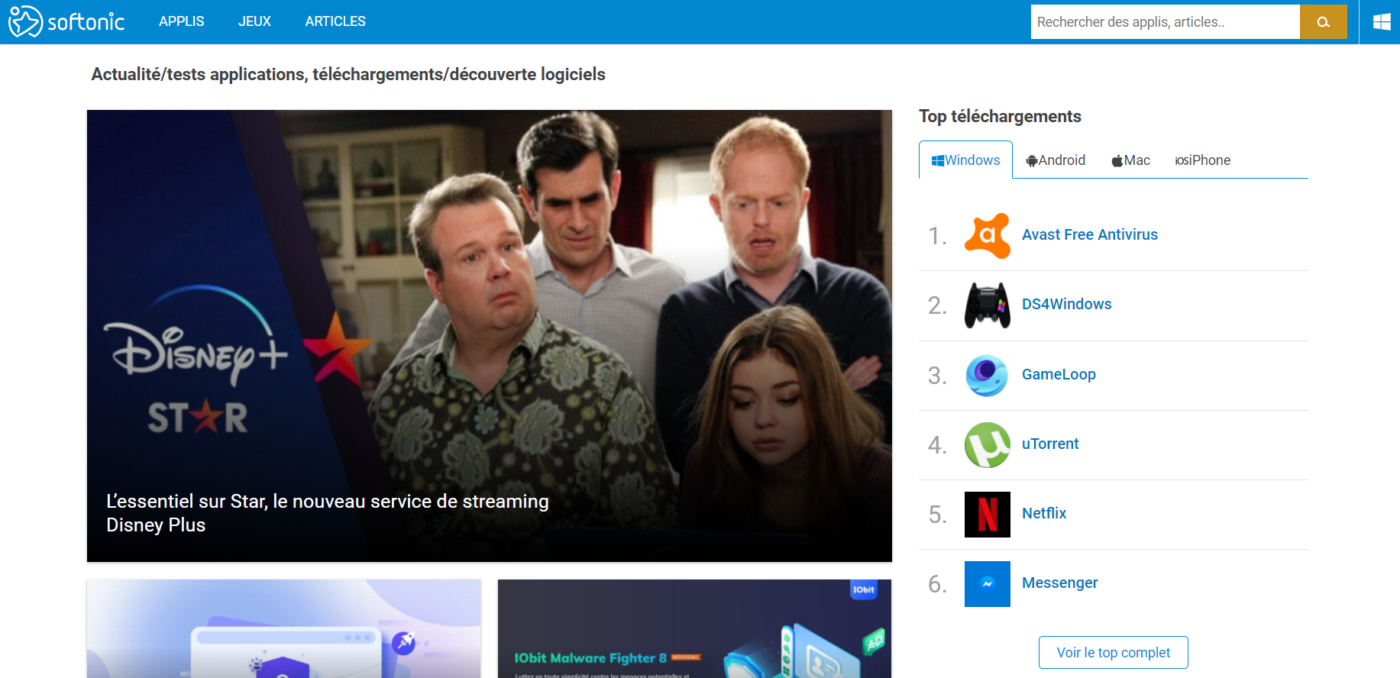Click the search magnifier button
Image resolution: width=1400 pixels, height=678 pixels.
point(1323,22)
